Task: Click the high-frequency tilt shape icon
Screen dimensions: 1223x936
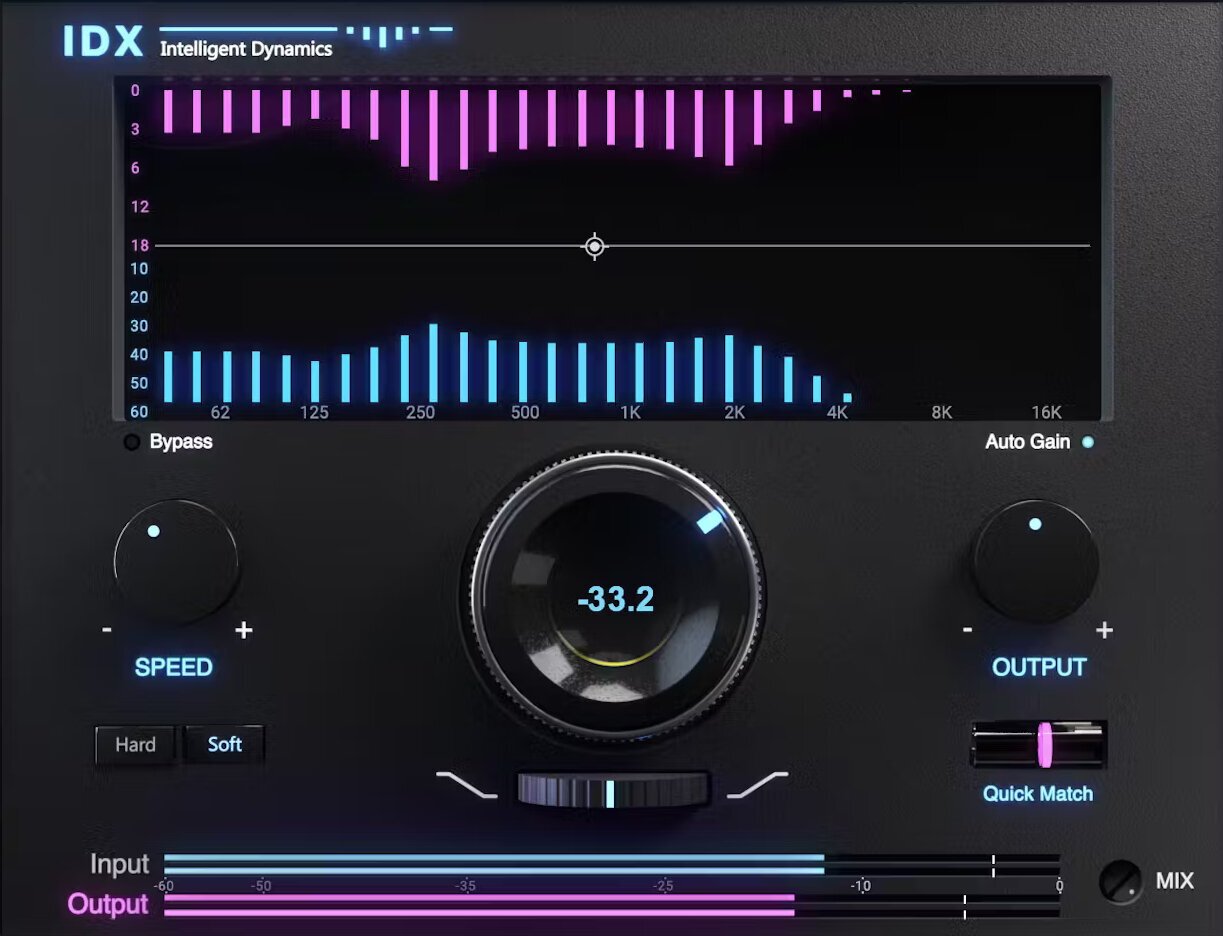Action: pos(758,785)
